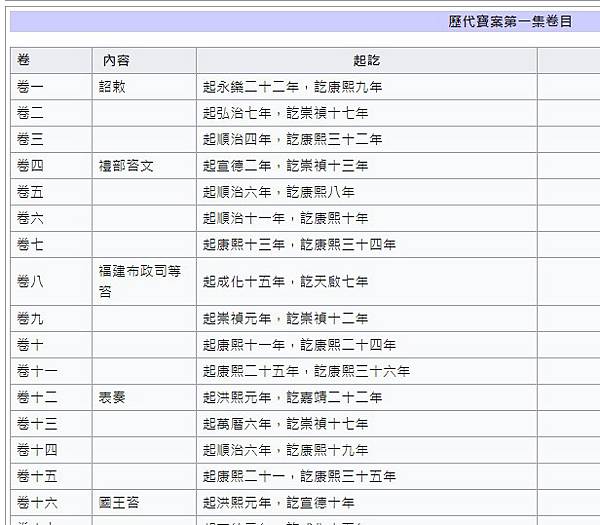Select the 詔敕 content cell
Viewport: 600px width, 525px height.
(x=144, y=87)
